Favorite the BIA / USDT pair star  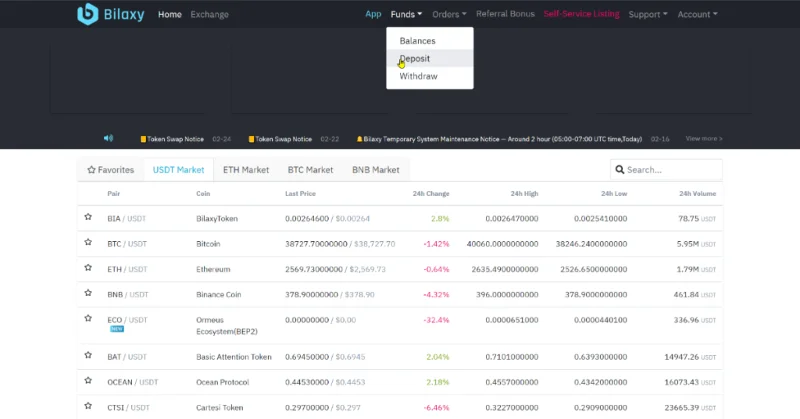[x=88, y=217]
